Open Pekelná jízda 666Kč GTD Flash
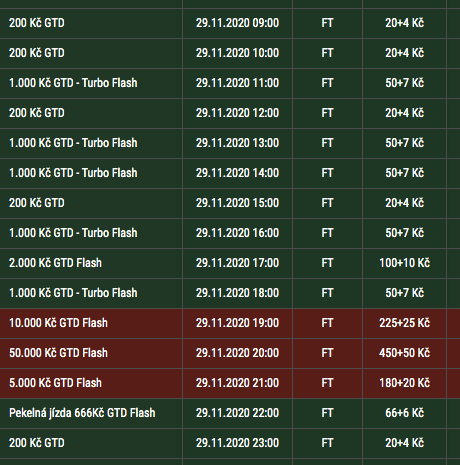 point(82,413)
